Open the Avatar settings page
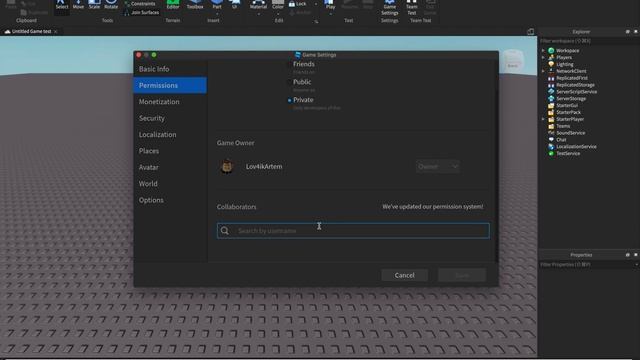640x360 pixels. (x=170, y=167)
